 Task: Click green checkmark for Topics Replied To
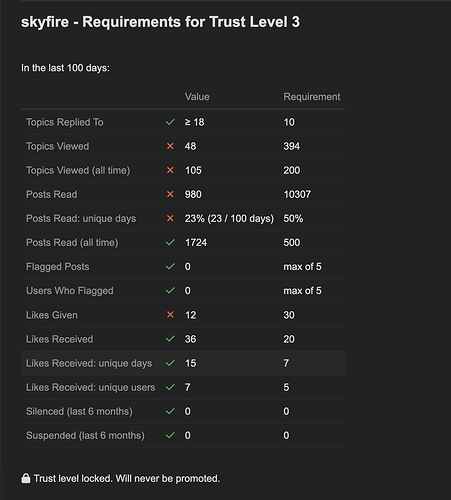coord(170,122)
